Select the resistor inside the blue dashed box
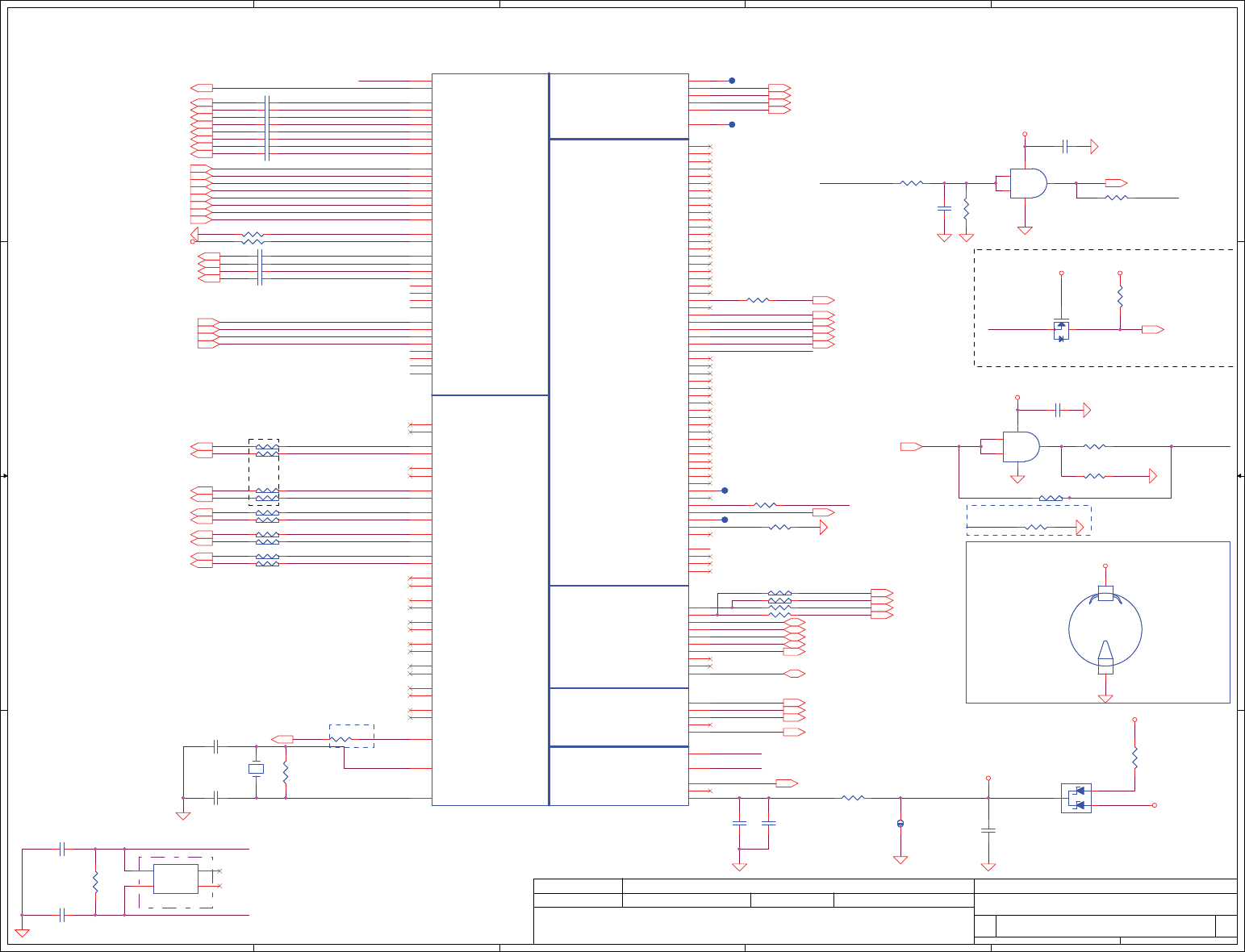1245x952 pixels. tap(1036, 528)
